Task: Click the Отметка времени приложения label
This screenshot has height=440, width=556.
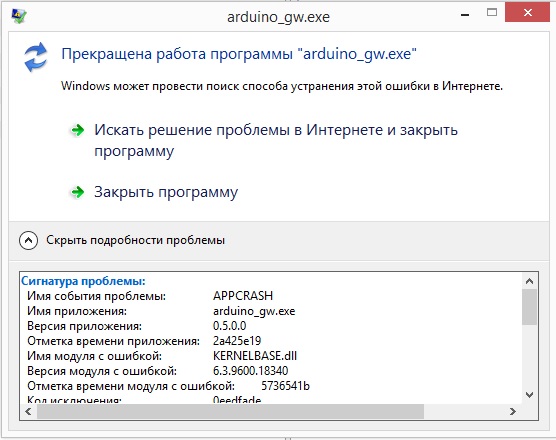Action: click(113, 341)
